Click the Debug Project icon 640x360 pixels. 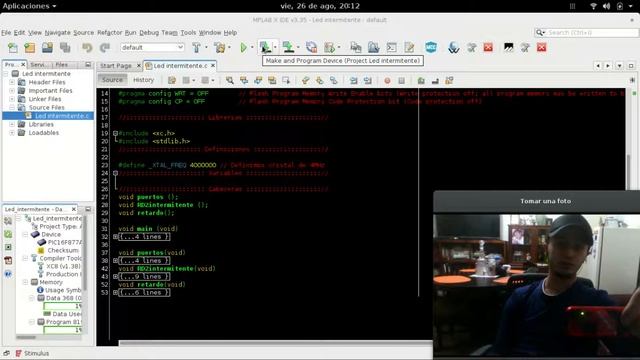point(329,47)
